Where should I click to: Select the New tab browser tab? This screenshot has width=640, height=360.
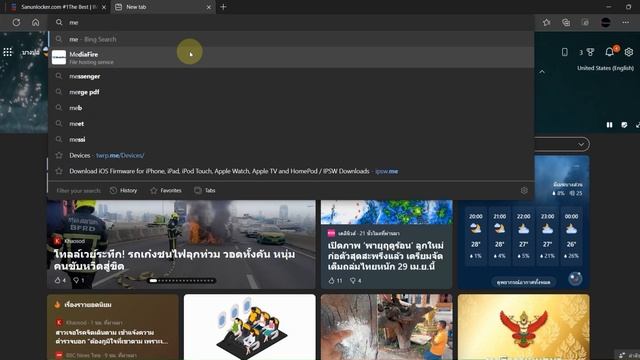pos(162,7)
